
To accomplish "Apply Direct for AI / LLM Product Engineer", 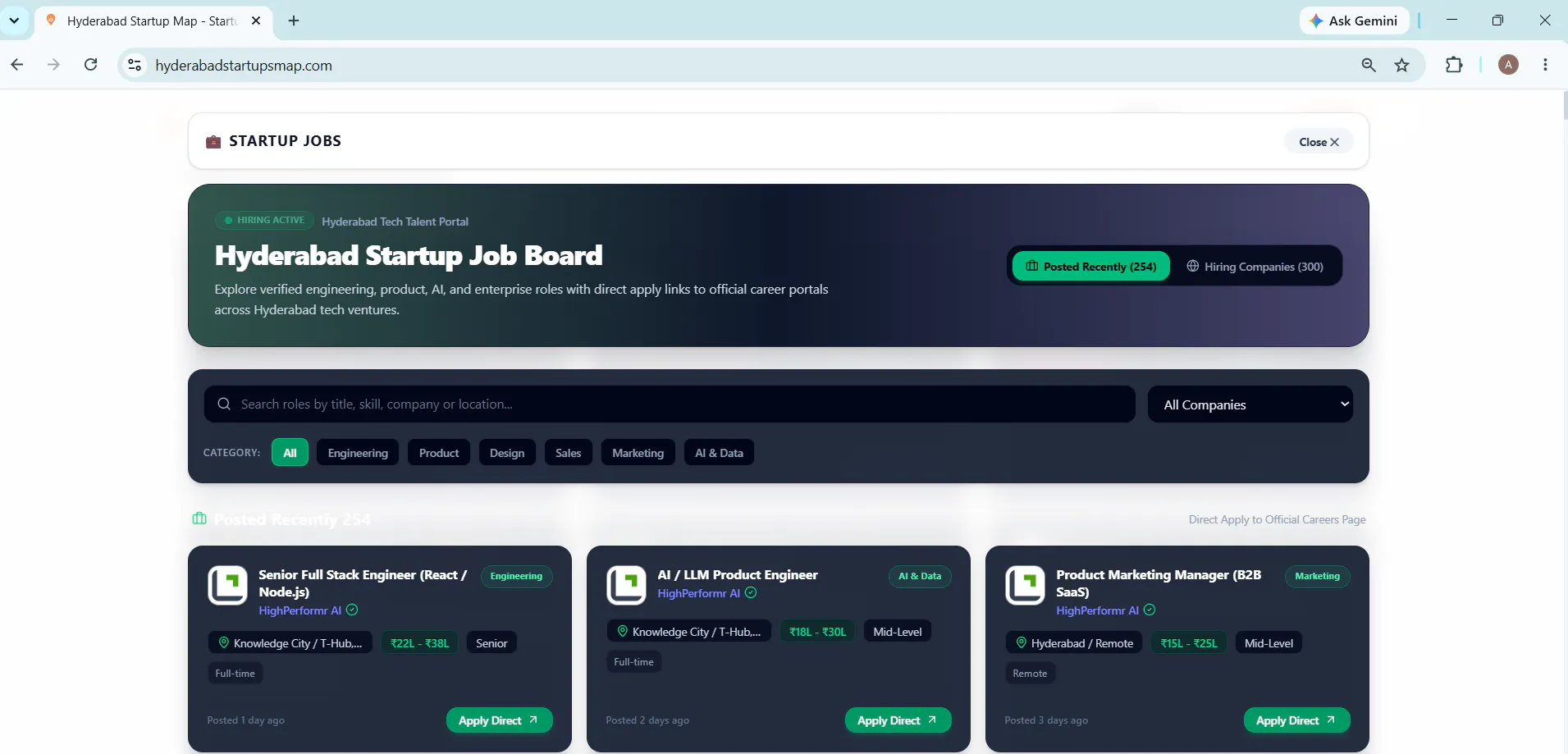I will click(898, 720).
